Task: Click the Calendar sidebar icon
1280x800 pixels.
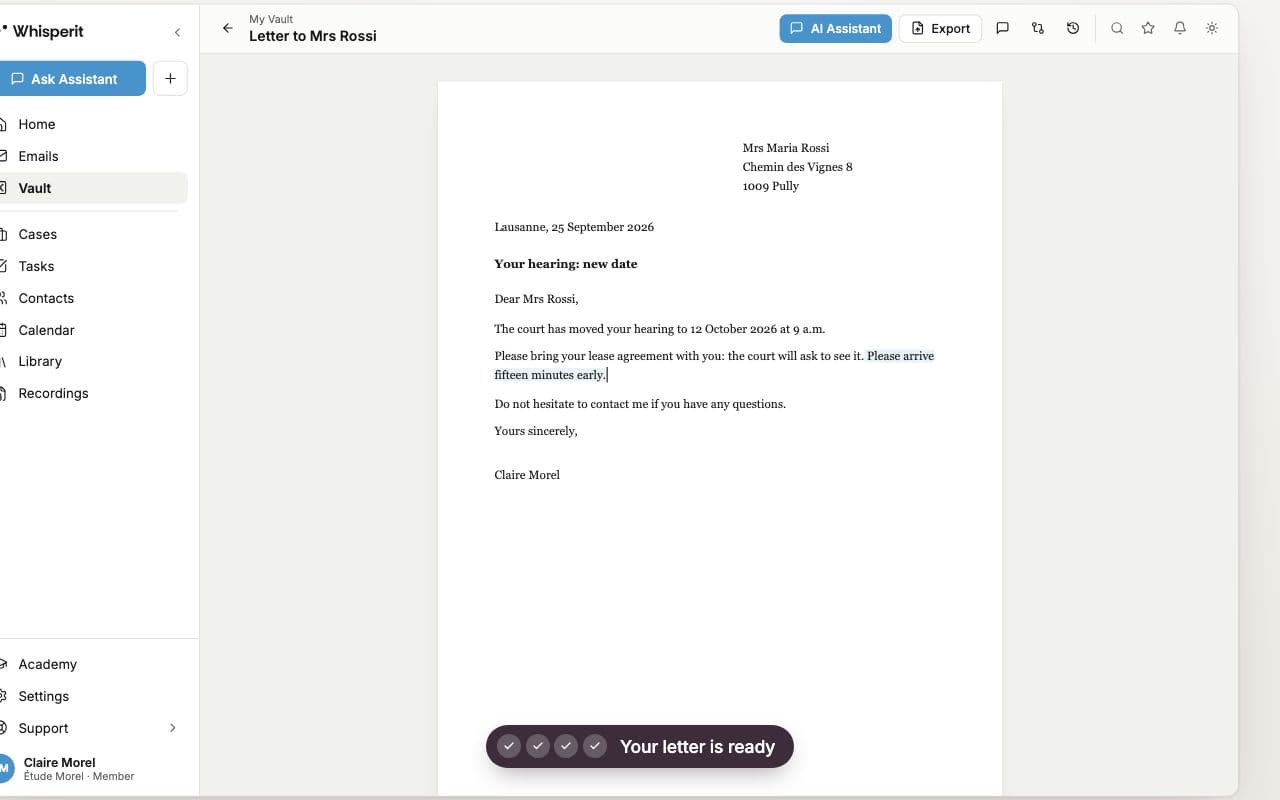Action: click(4, 330)
